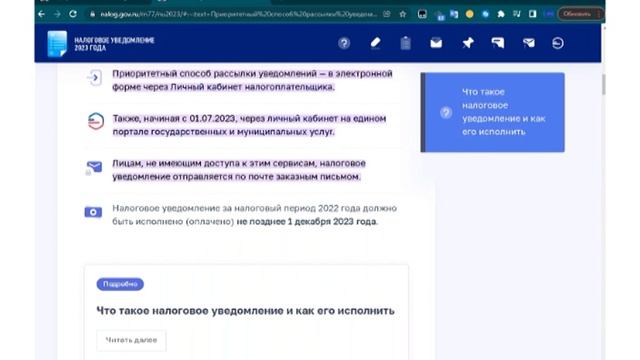Click the Читать далее button
Viewport: 640px width, 360px height.
pos(131,340)
